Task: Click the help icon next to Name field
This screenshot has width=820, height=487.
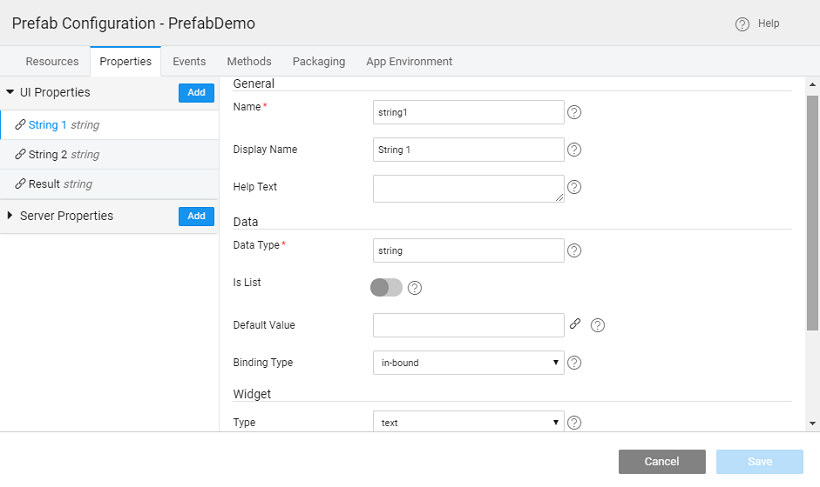Action: [x=574, y=112]
